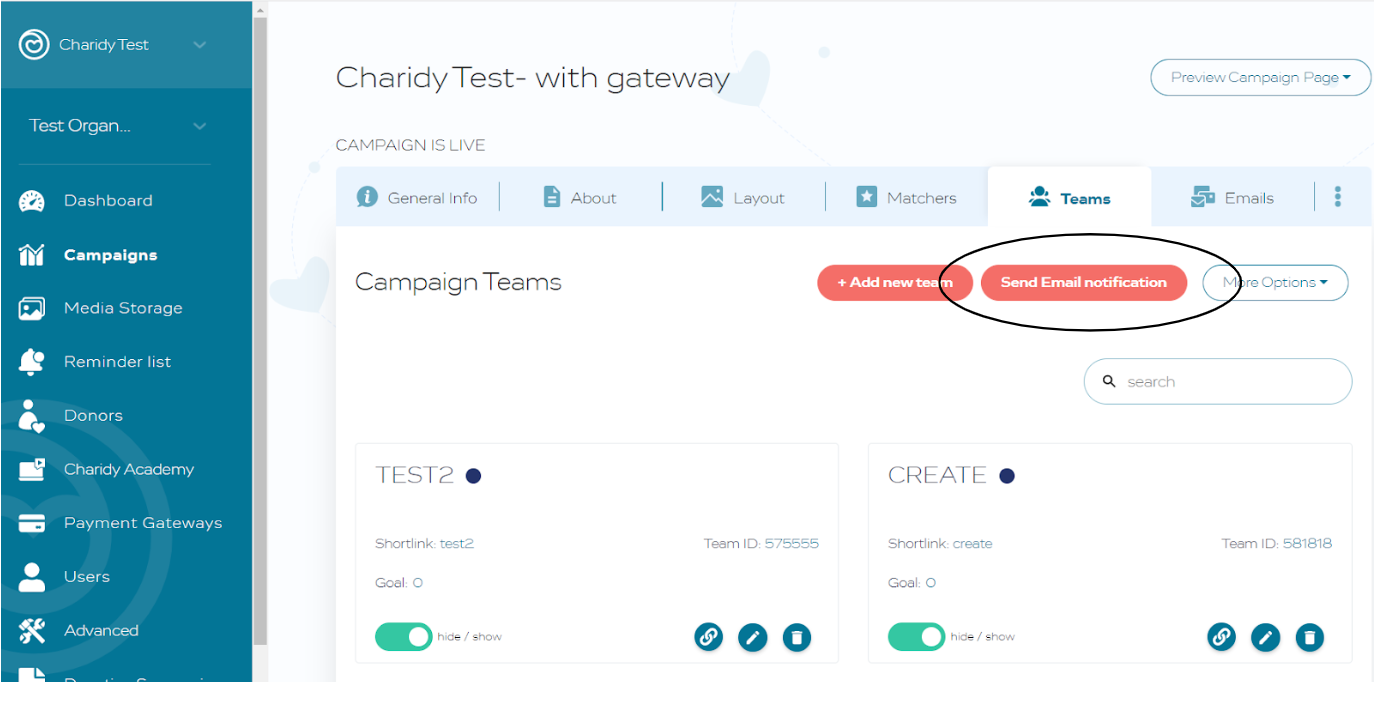Image resolution: width=1378 pixels, height=704 pixels.
Task: Open the More Options dropdown
Action: [1275, 282]
